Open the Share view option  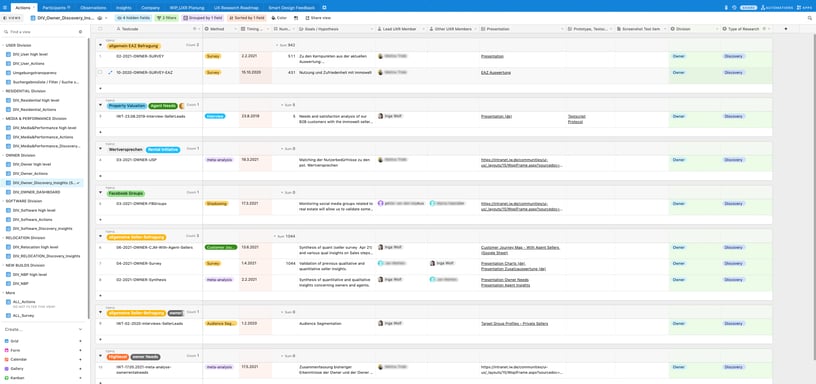318,18
